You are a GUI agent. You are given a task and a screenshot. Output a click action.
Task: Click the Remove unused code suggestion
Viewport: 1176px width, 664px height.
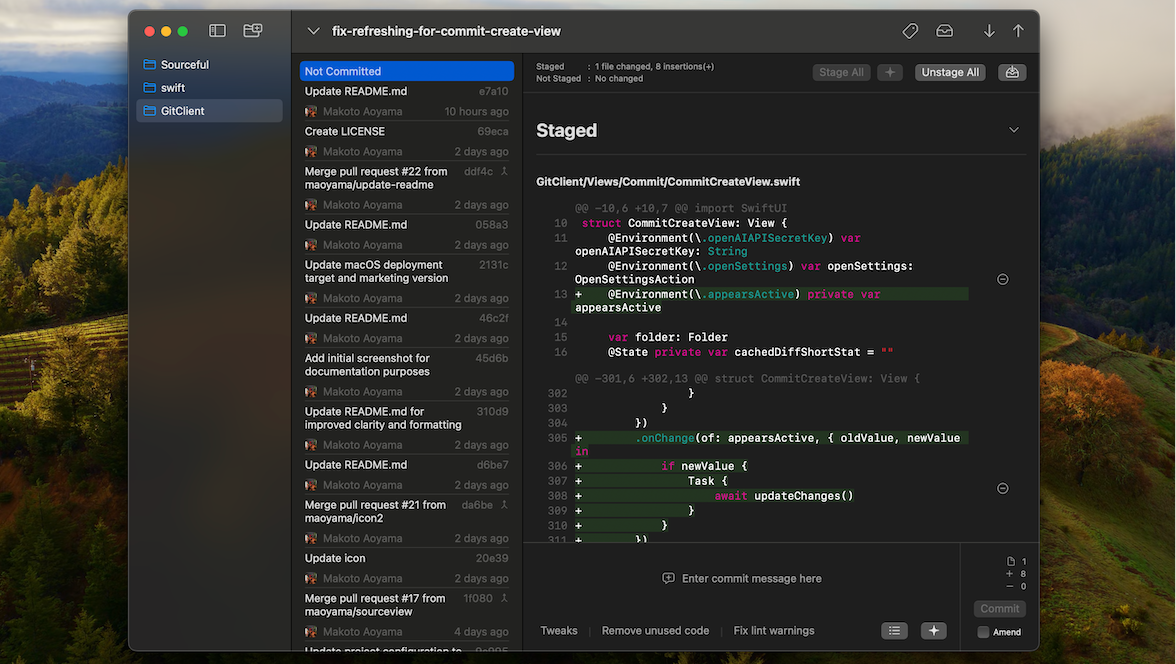[655, 631]
